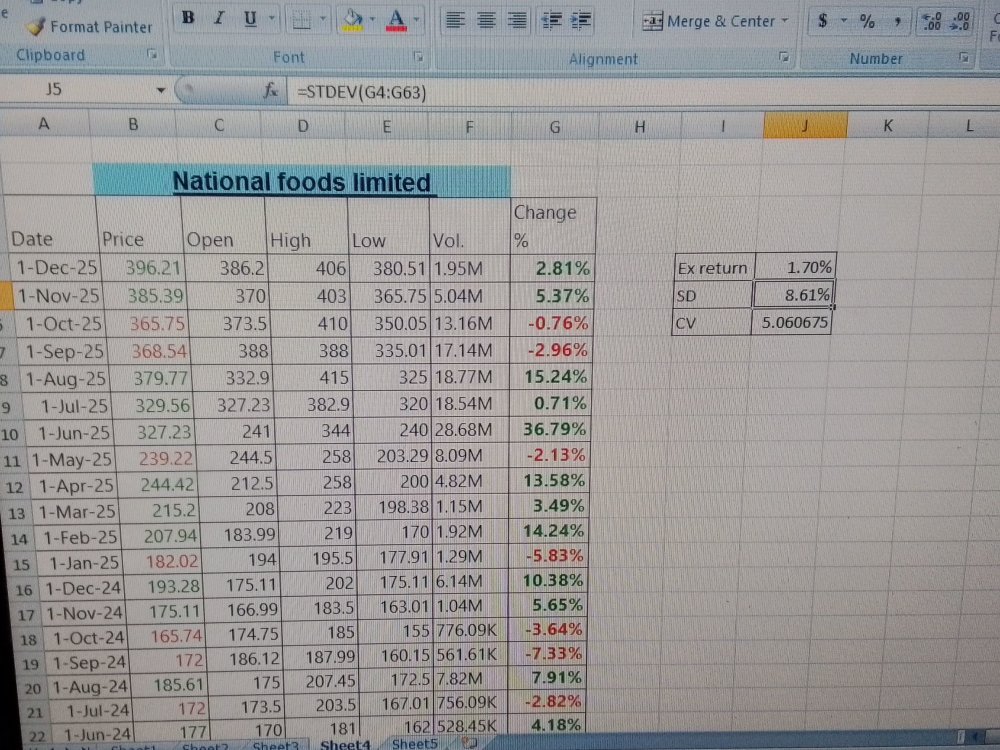Select row header 10
Image resolution: width=1000 pixels, height=750 pixels.
pyautogui.click(x=9, y=435)
